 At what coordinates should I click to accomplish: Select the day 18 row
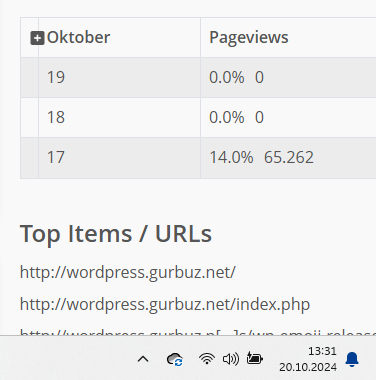198,117
